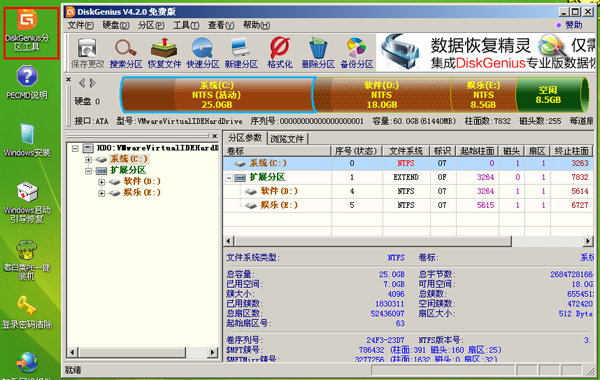Expand the 软件(D:) tree node
The image size is (600, 380).
pyautogui.click(x=101, y=182)
